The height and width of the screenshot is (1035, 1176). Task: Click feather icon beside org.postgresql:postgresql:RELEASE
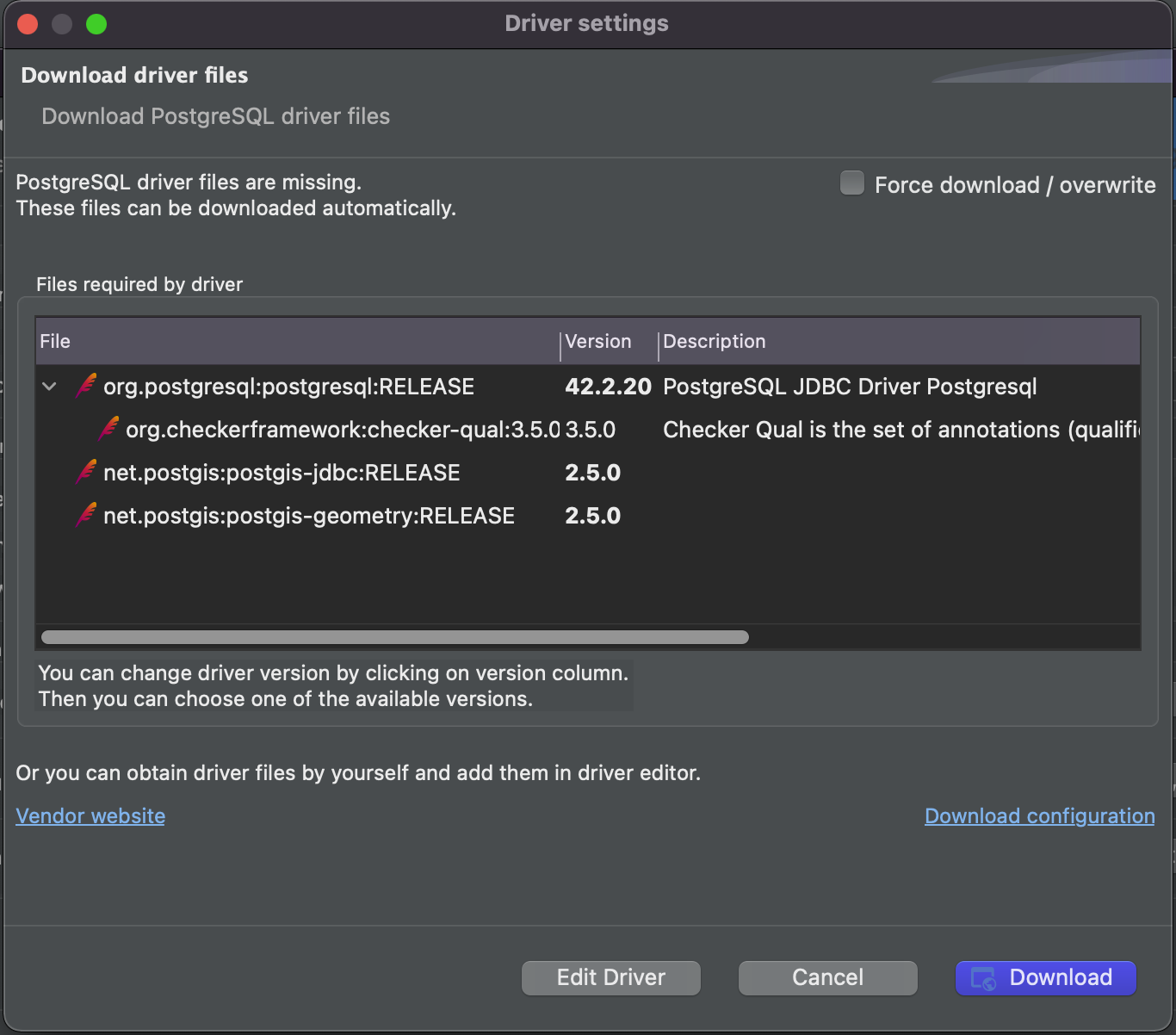86,386
